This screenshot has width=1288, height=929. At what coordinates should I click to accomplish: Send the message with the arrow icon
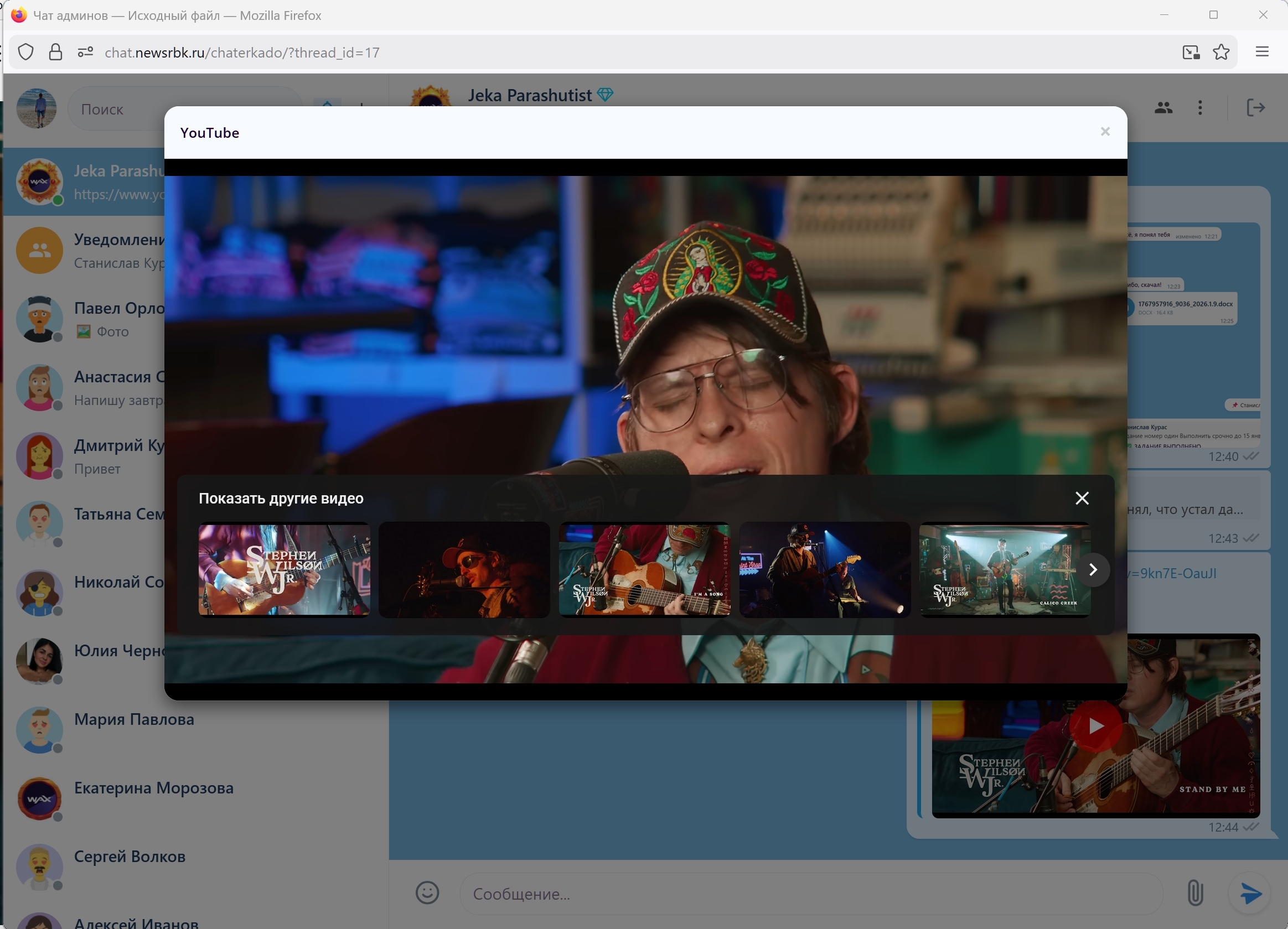[1249, 893]
